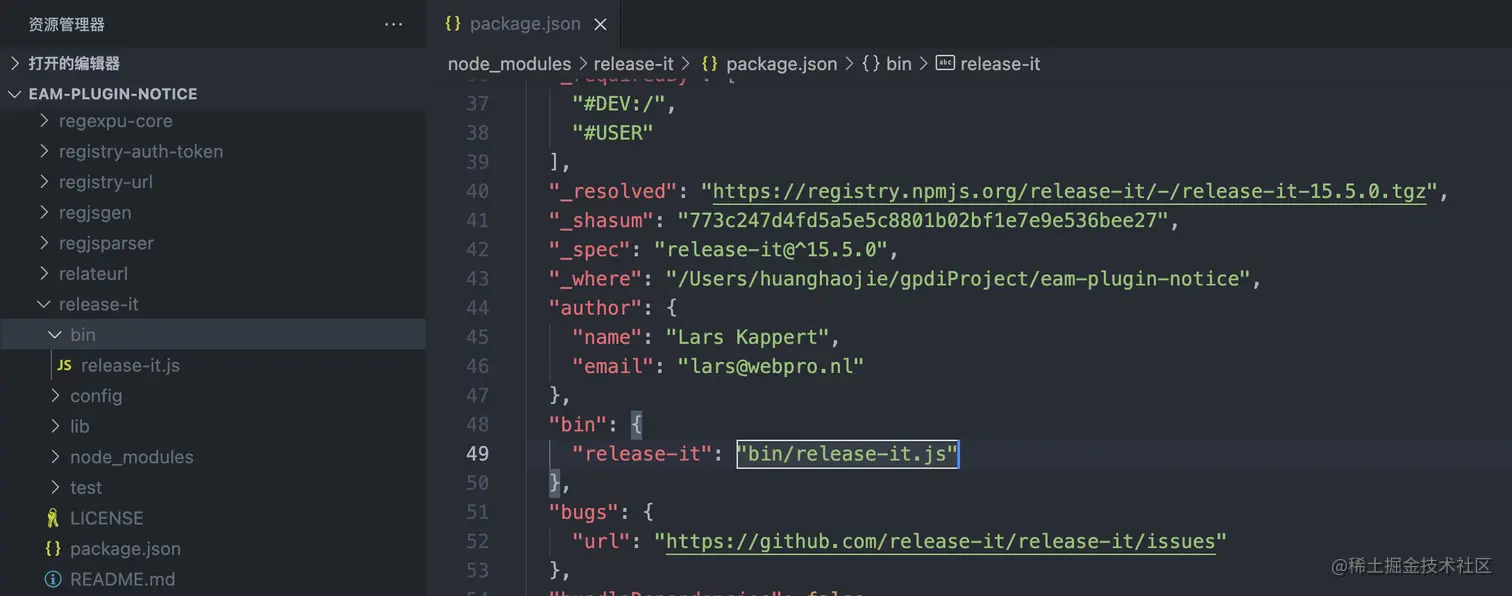The image size is (1512, 596).
Task: Click release-it folder in breadcrumb path
Action: (634, 63)
